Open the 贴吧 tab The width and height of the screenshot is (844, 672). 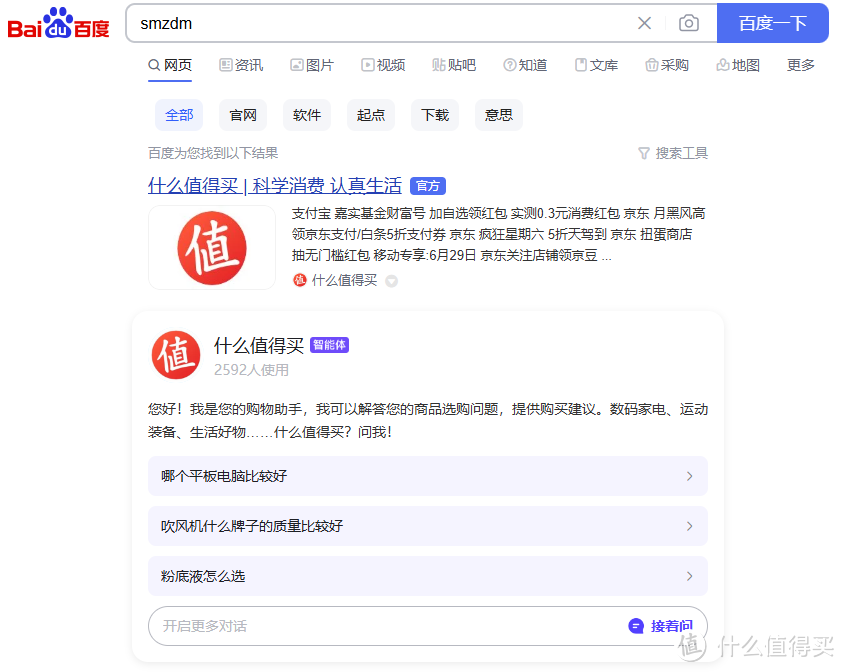pos(454,65)
